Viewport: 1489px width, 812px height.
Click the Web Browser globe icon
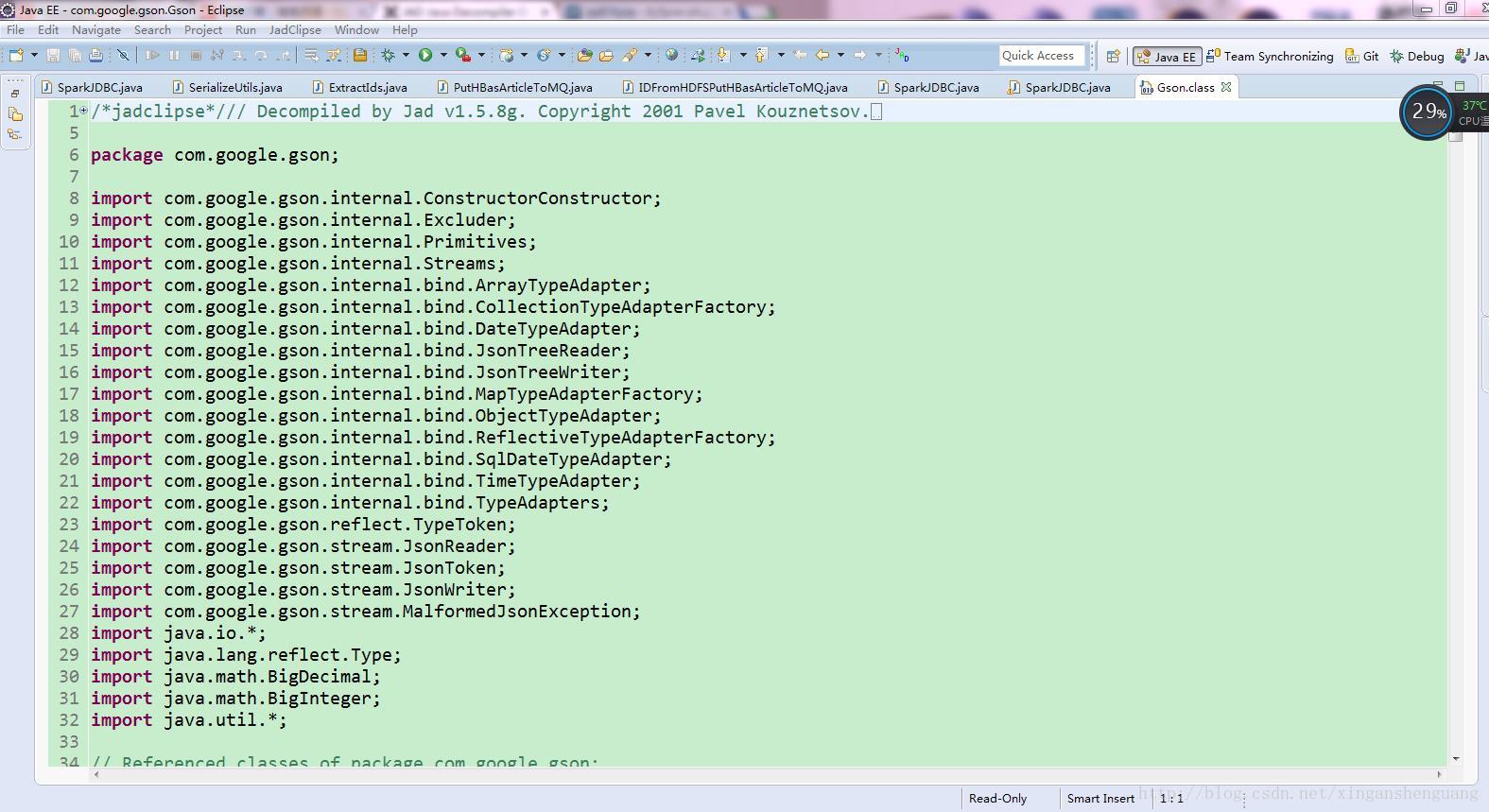tap(671, 56)
